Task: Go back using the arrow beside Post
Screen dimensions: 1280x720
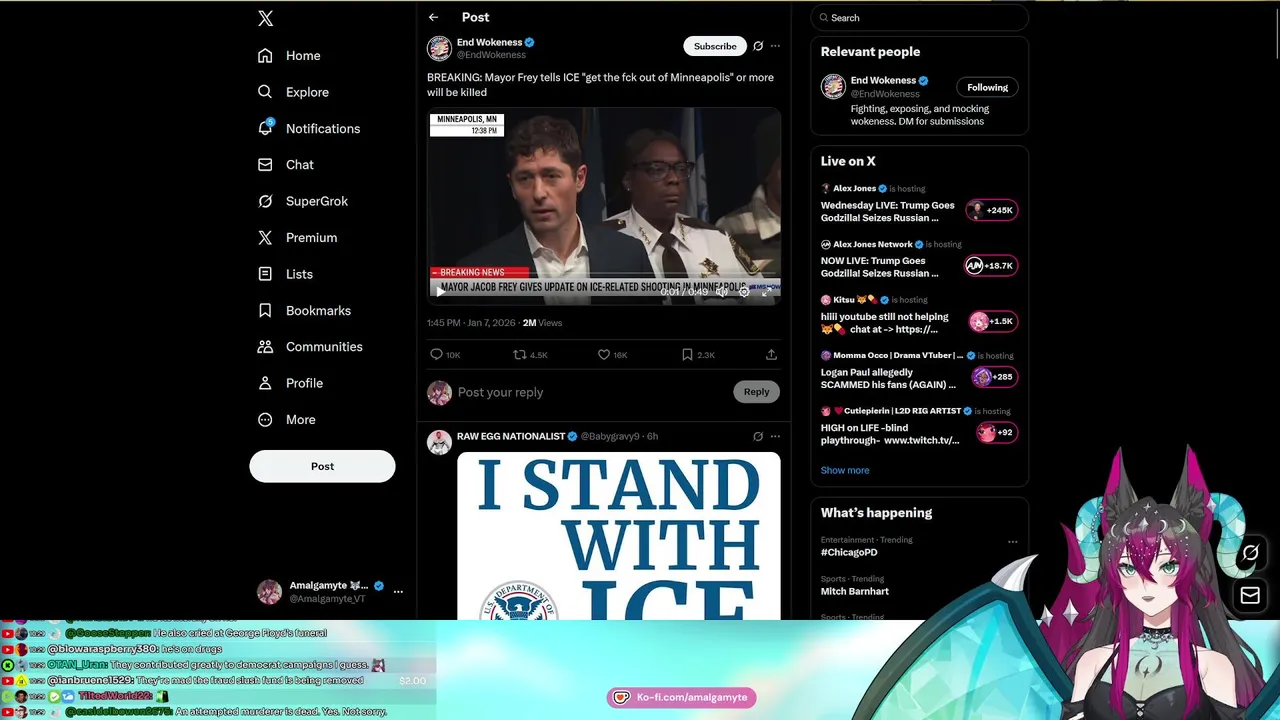Action: [433, 17]
